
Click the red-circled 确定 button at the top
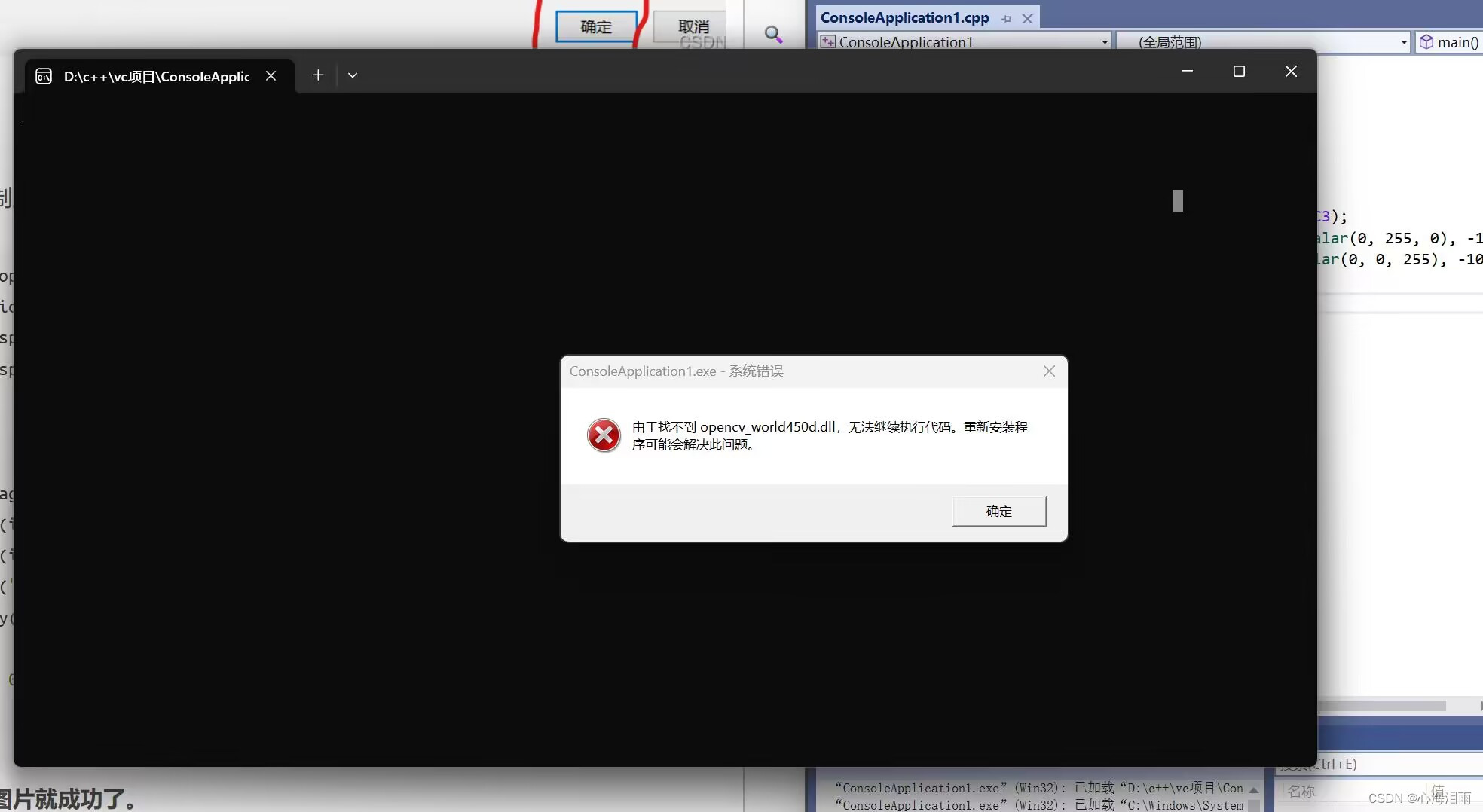[595, 26]
